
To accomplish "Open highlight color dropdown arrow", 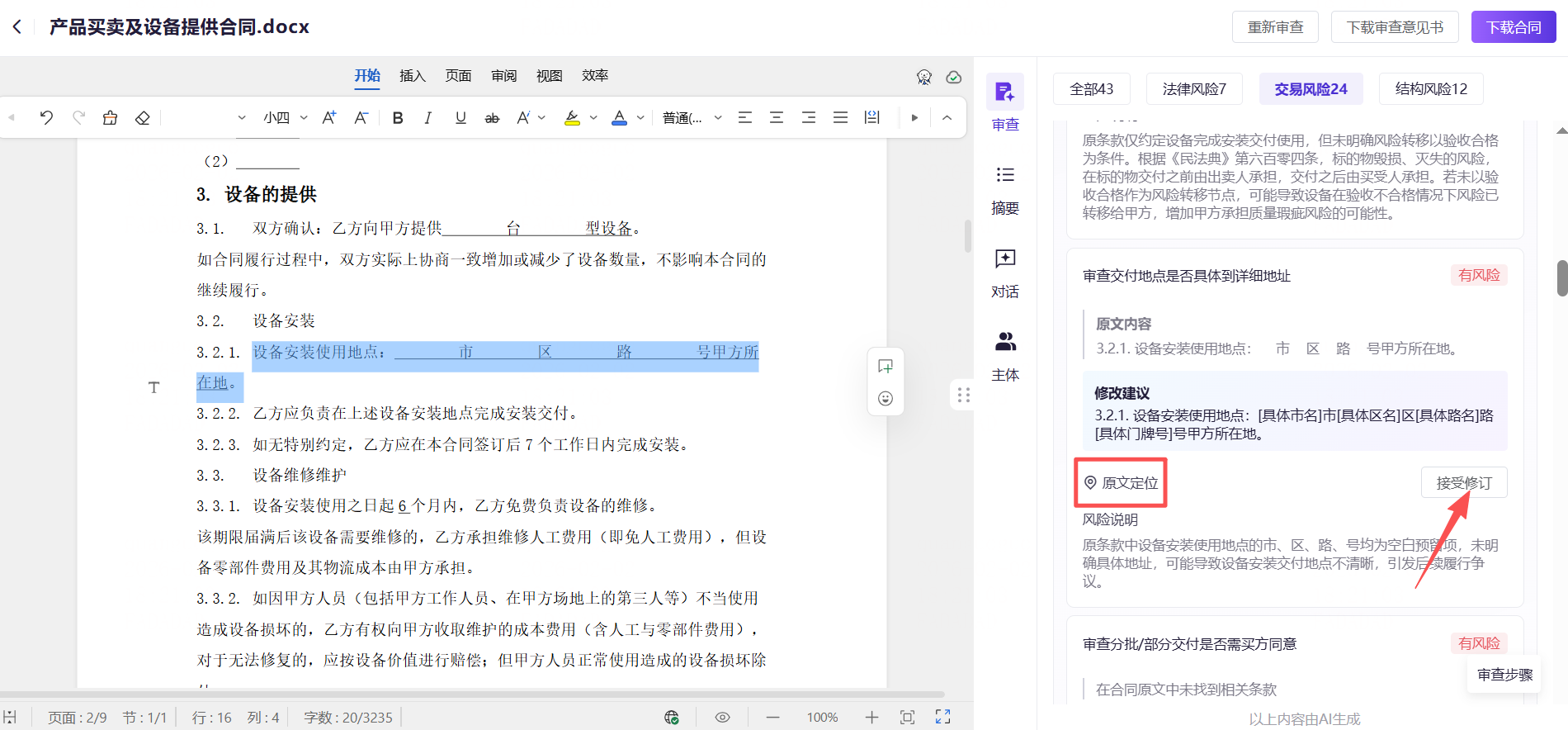I will point(593,118).
